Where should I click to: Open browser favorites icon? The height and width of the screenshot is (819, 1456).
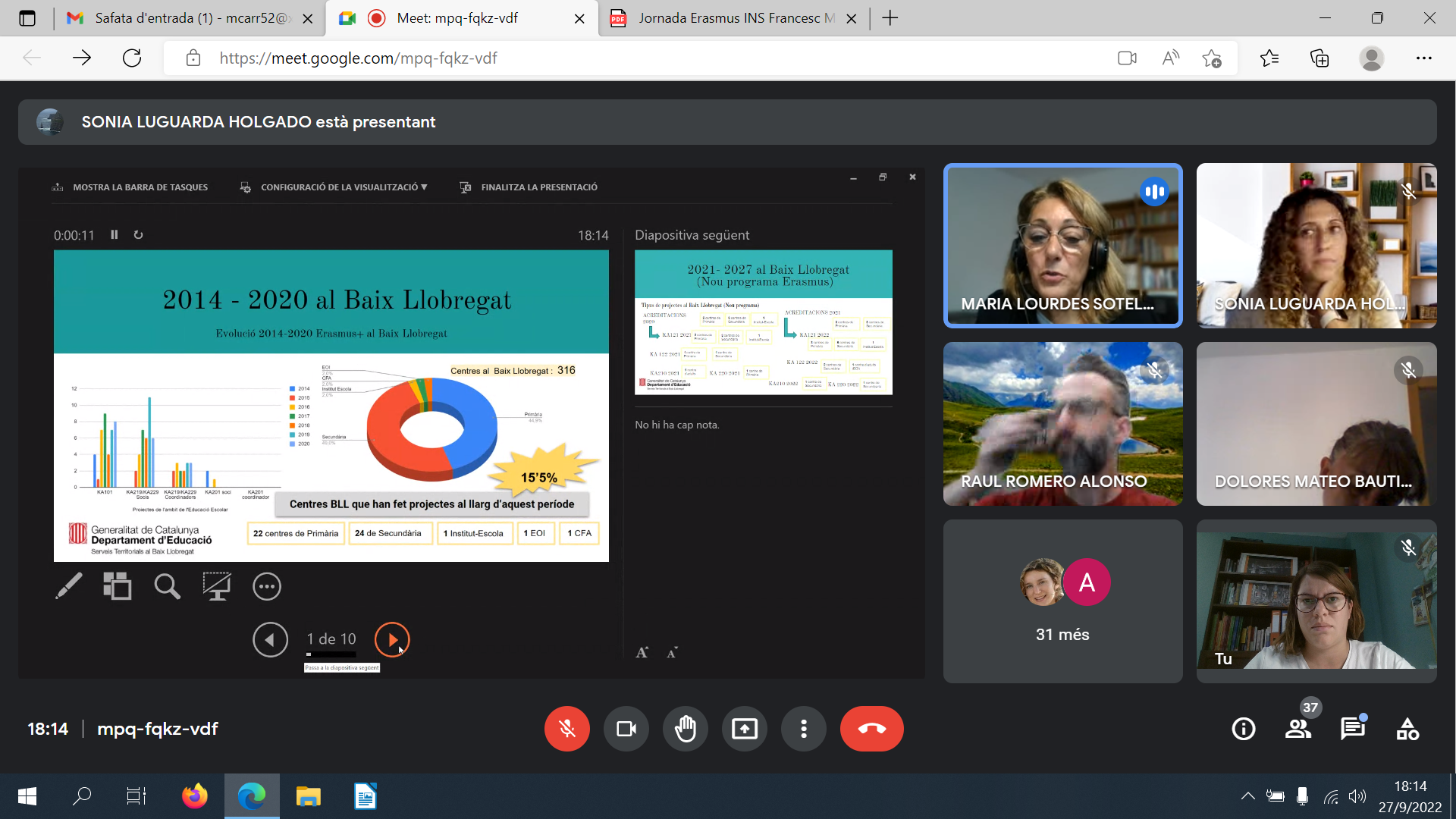[x=1269, y=58]
